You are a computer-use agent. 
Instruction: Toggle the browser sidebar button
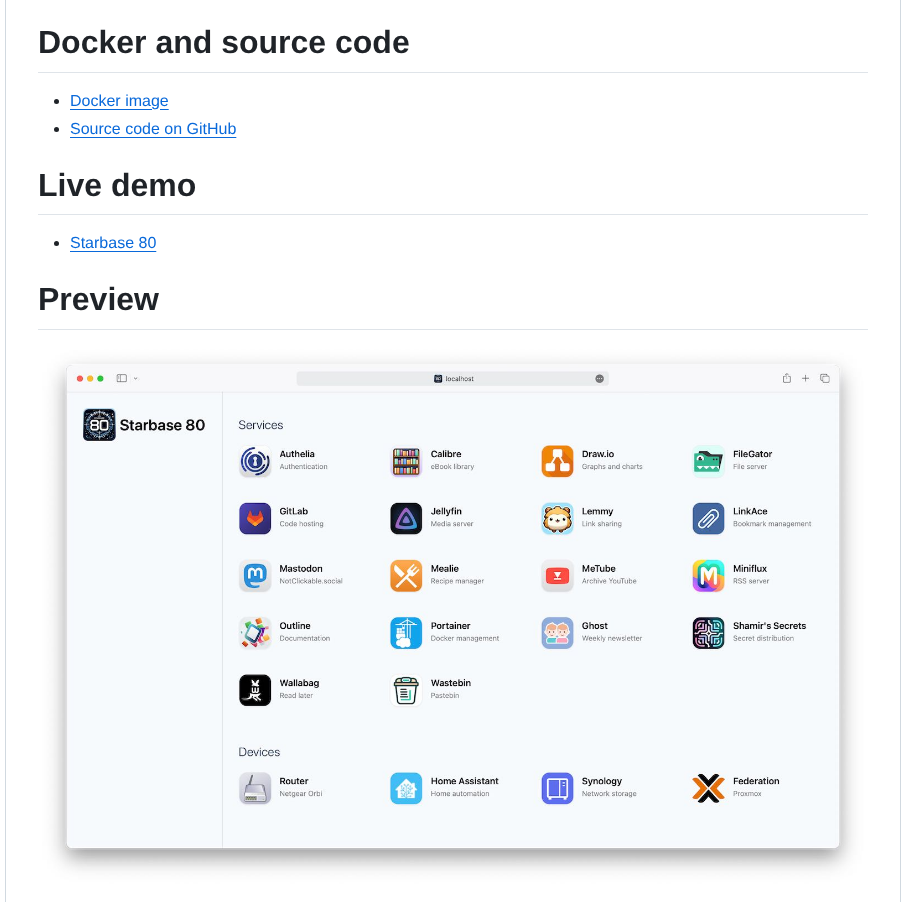122,378
